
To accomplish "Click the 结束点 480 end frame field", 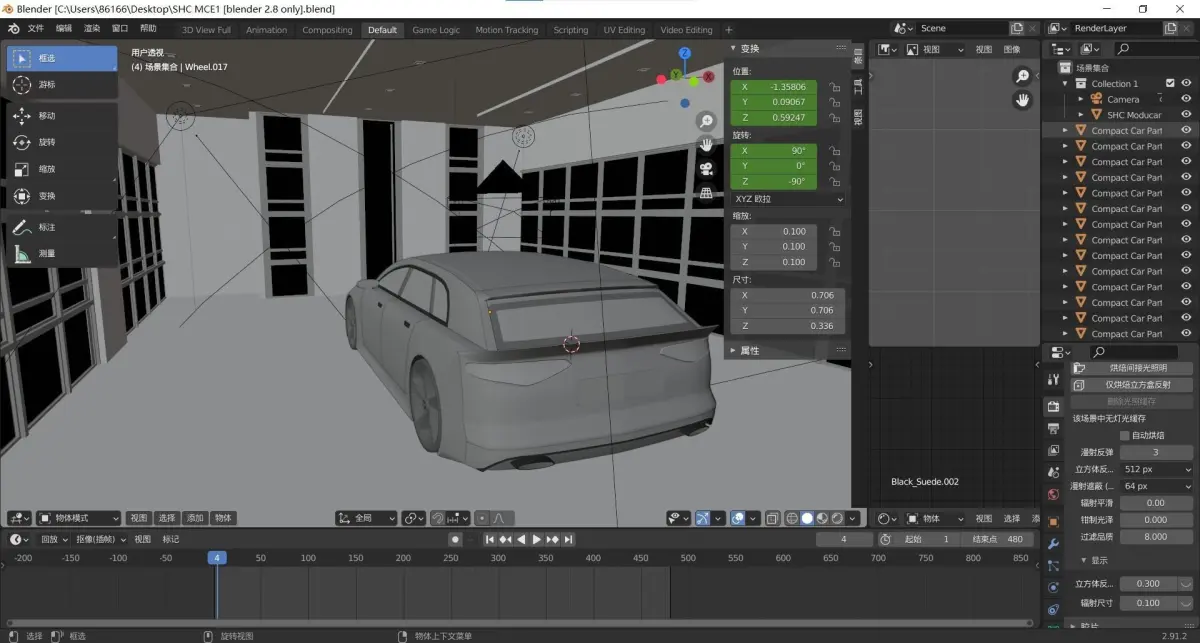I will (1000, 539).
